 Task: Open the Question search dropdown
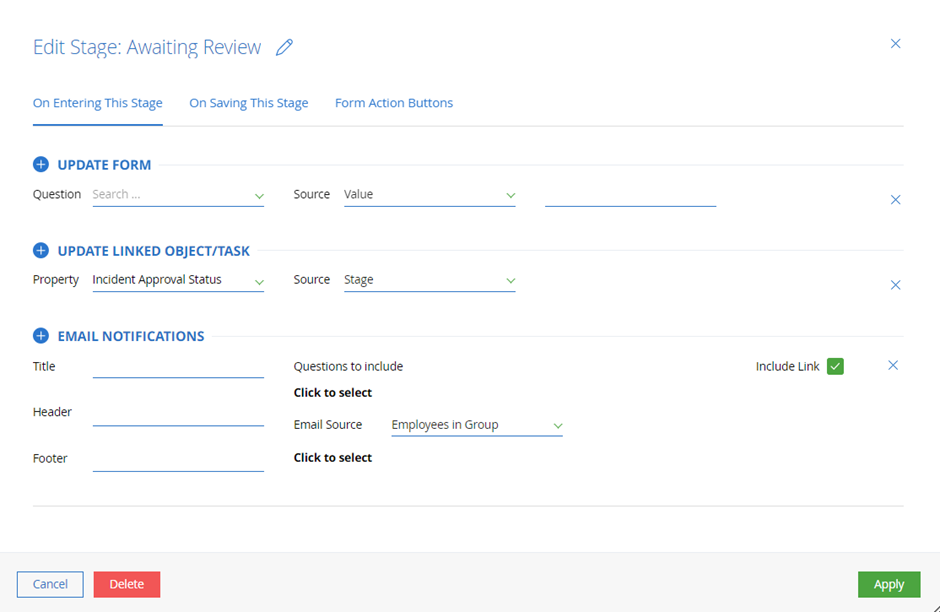click(178, 195)
